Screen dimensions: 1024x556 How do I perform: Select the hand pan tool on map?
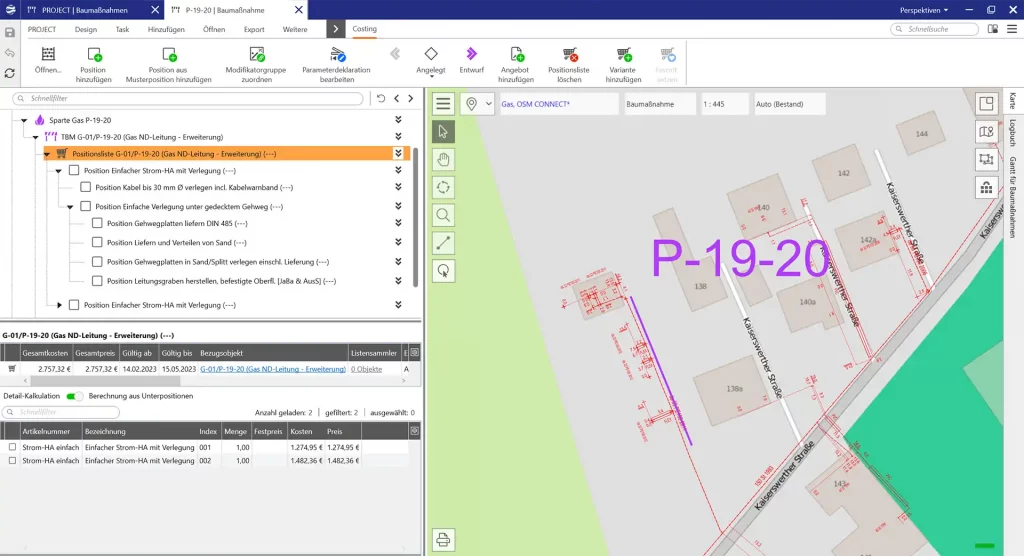pos(444,159)
